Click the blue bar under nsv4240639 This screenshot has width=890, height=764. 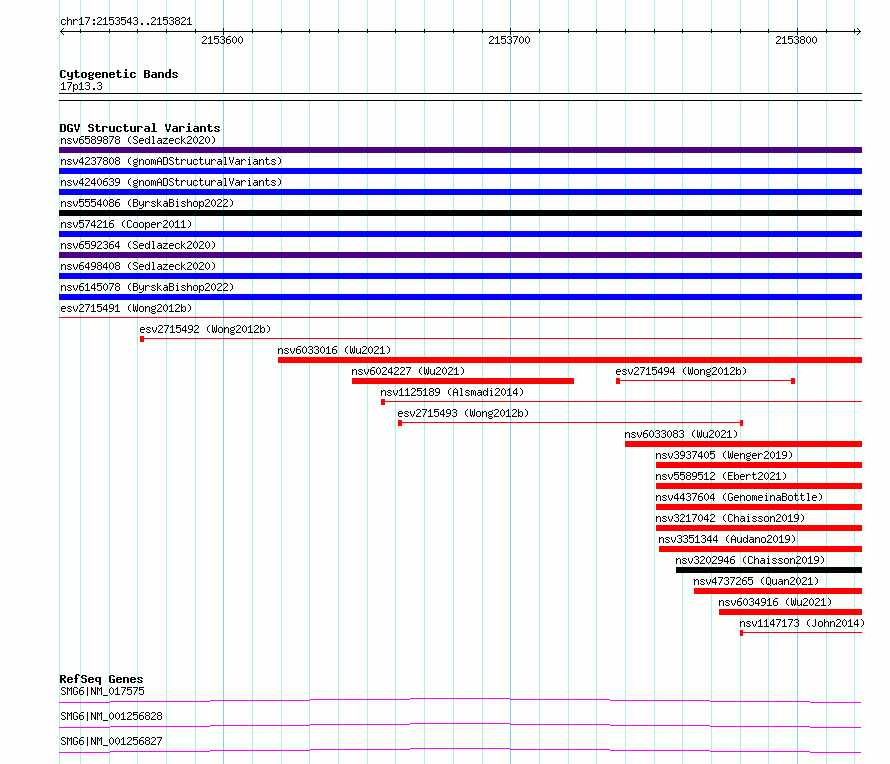coord(460,192)
